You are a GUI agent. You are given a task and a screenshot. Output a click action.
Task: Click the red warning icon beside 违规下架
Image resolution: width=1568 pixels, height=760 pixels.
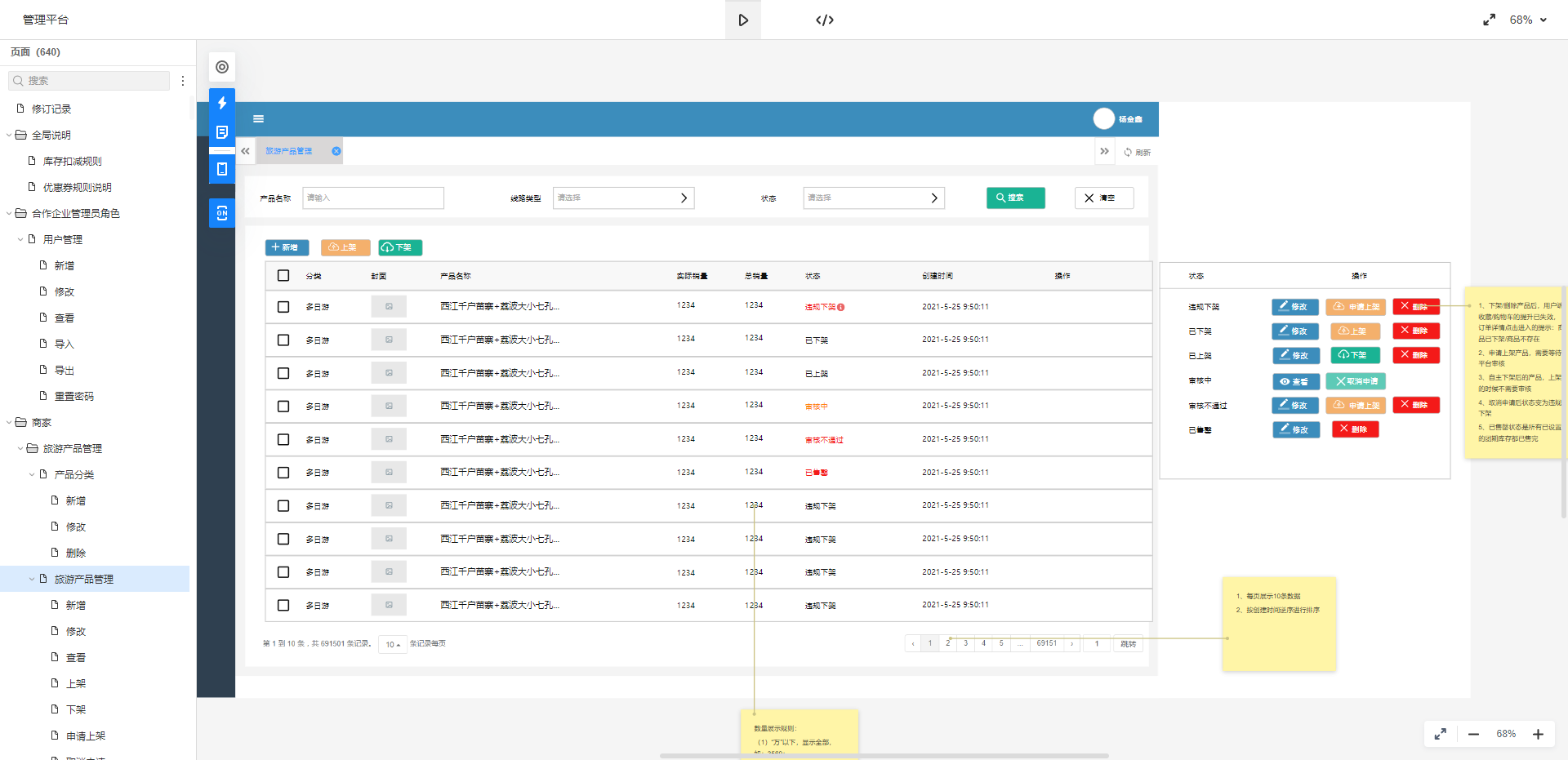pyautogui.click(x=840, y=307)
